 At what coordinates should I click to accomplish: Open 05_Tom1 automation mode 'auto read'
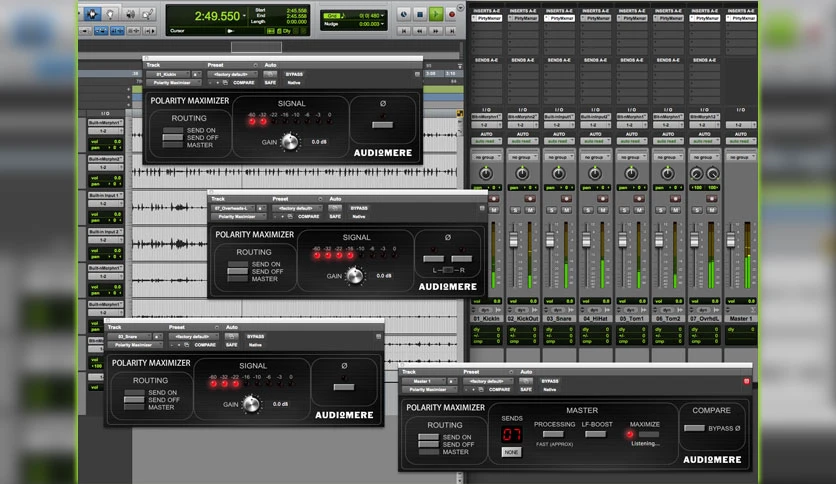click(631, 141)
